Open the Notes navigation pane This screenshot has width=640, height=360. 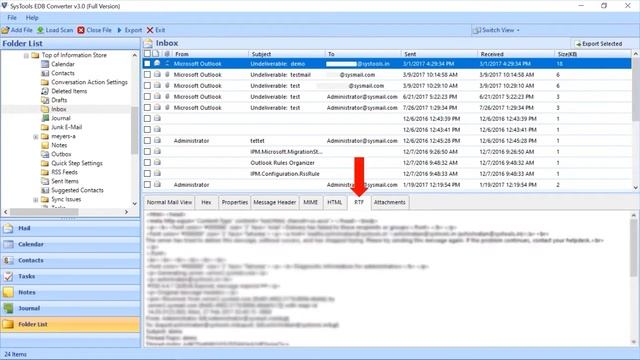pos(70,292)
